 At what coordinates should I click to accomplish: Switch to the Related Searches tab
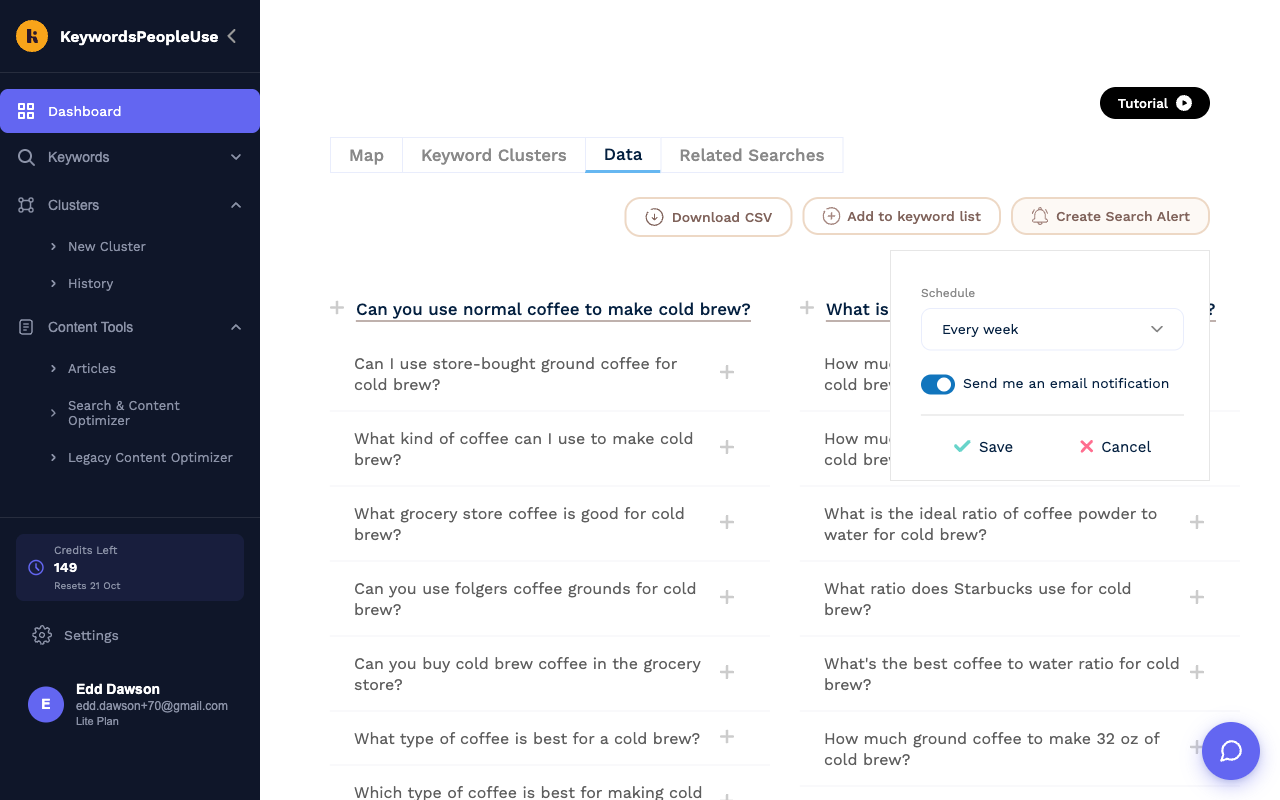(x=752, y=155)
